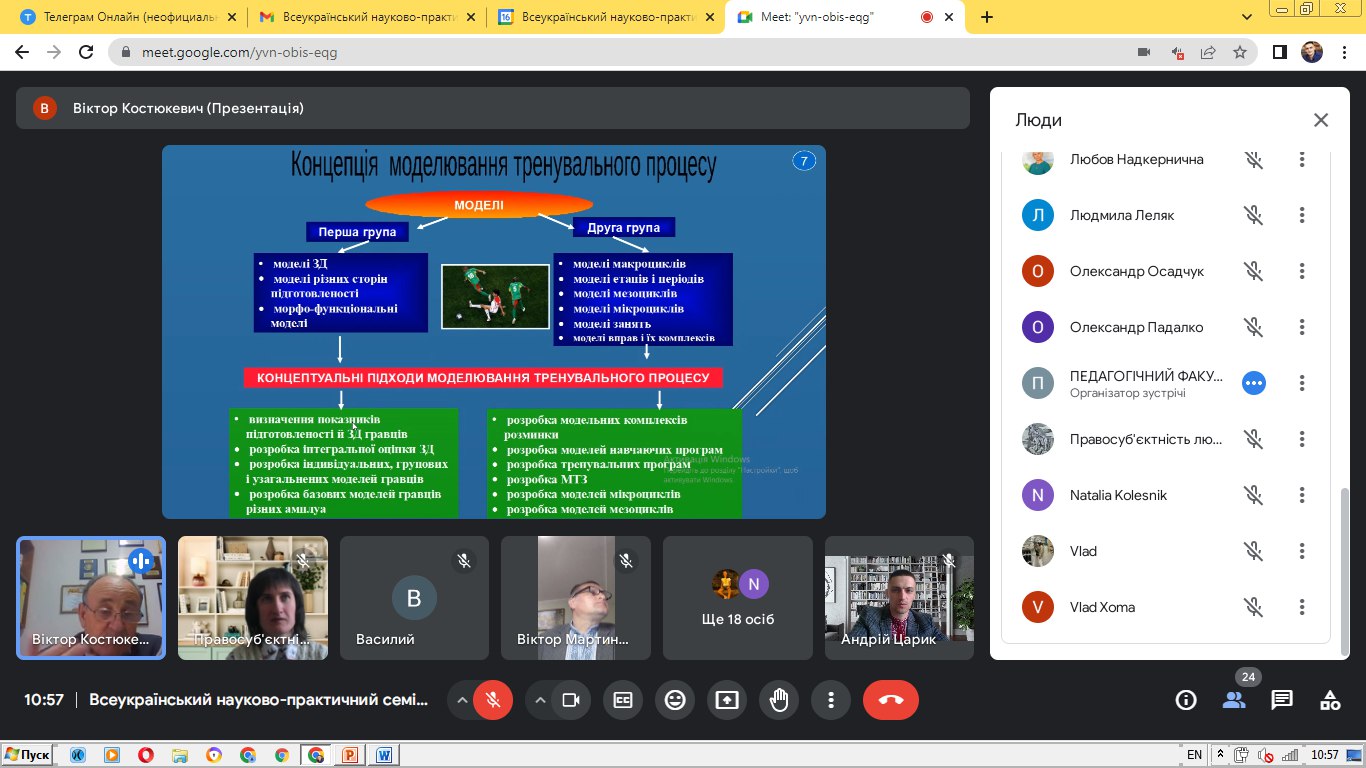Click Андрій Царик video thumbnail
Image resolution: width=1366 pixels, height=768 pixels.
pyautogui.click(x=899, y=598)
